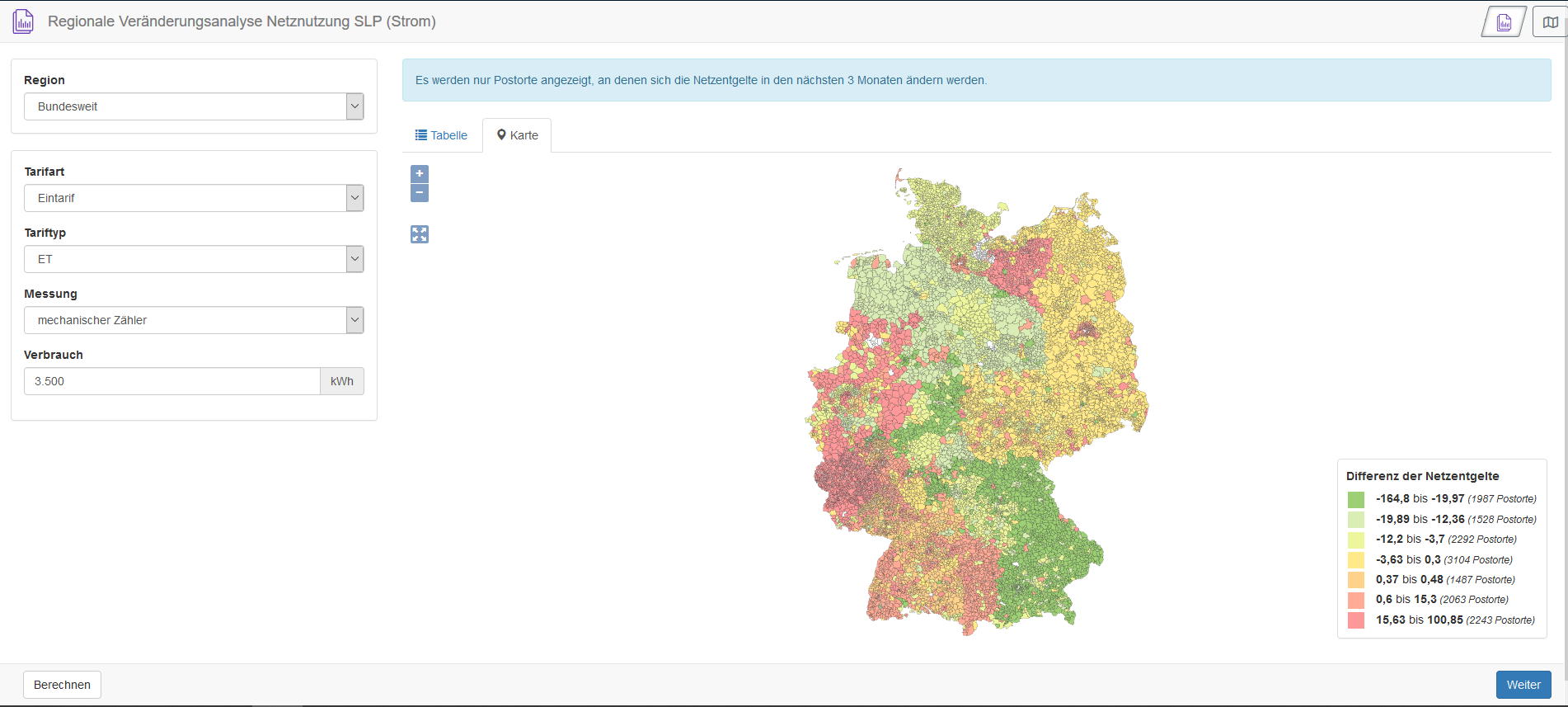Open the Messung dropdown for mechanischer Zähler

194,320
